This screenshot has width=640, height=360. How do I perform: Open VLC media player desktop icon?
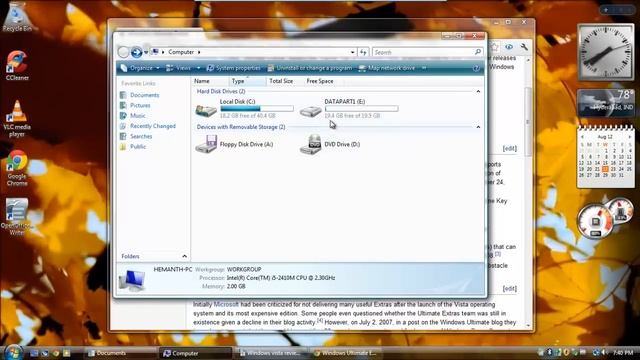17,118
